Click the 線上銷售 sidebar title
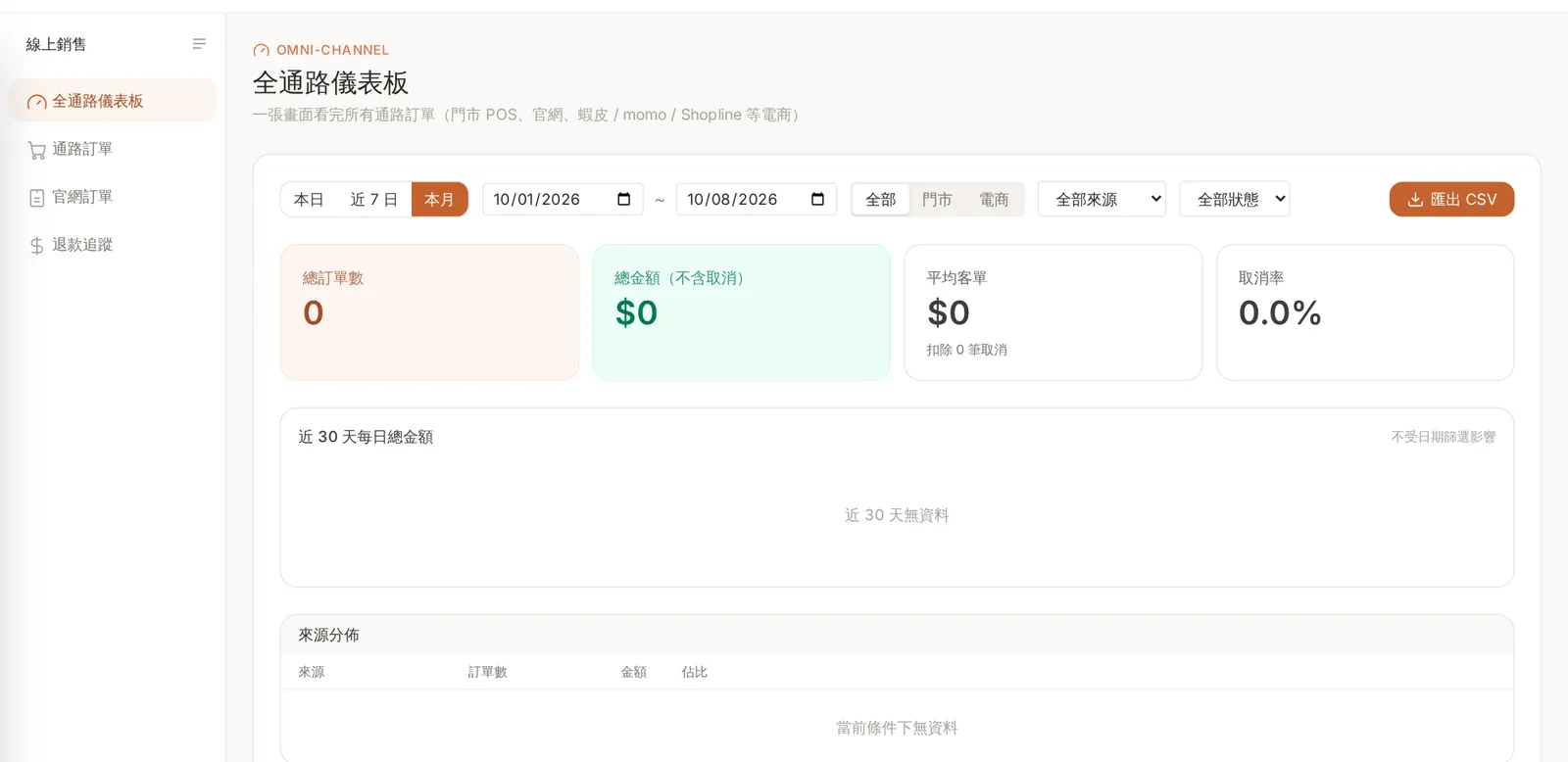 pos(56,44)
